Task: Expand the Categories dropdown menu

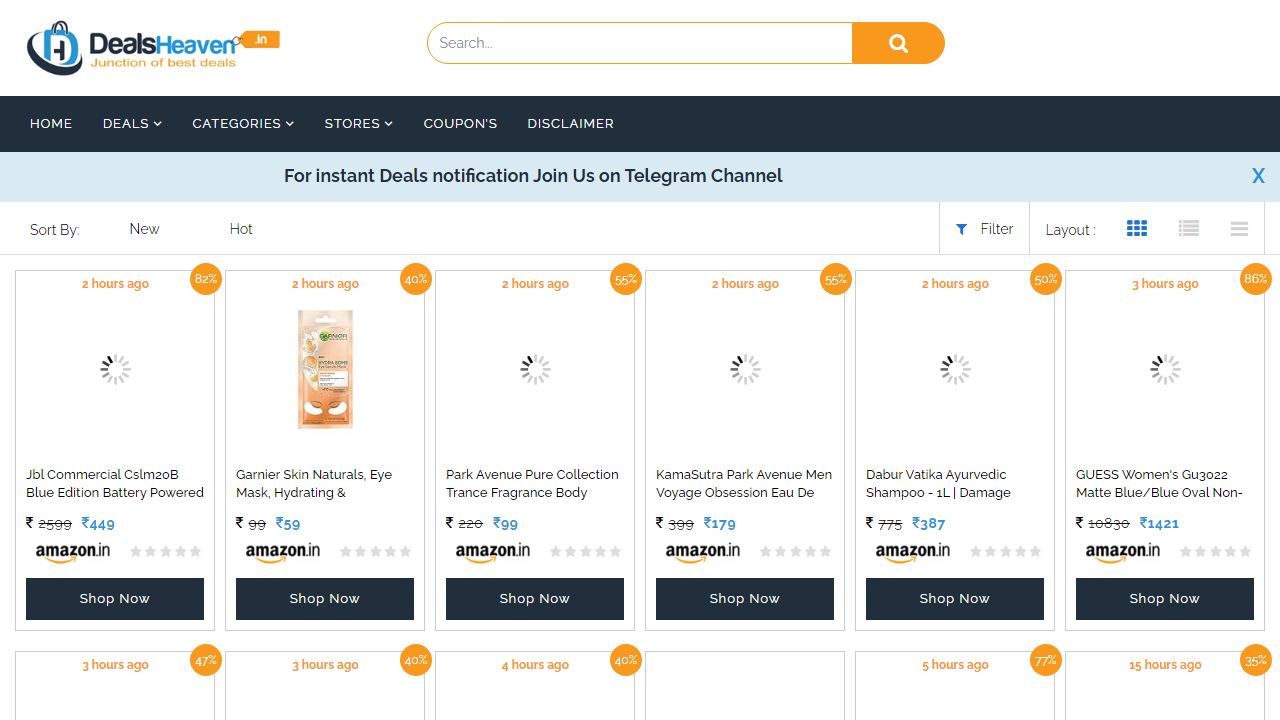Action: coord(243,124)
